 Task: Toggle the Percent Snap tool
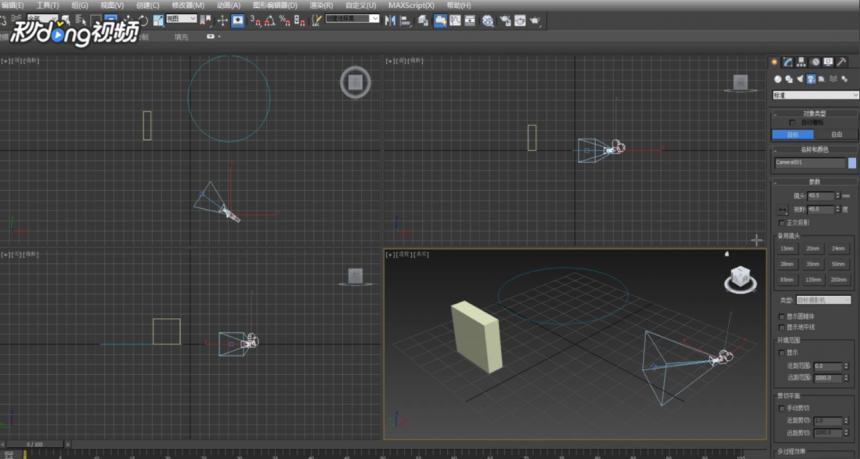click(x=284, y=21)
